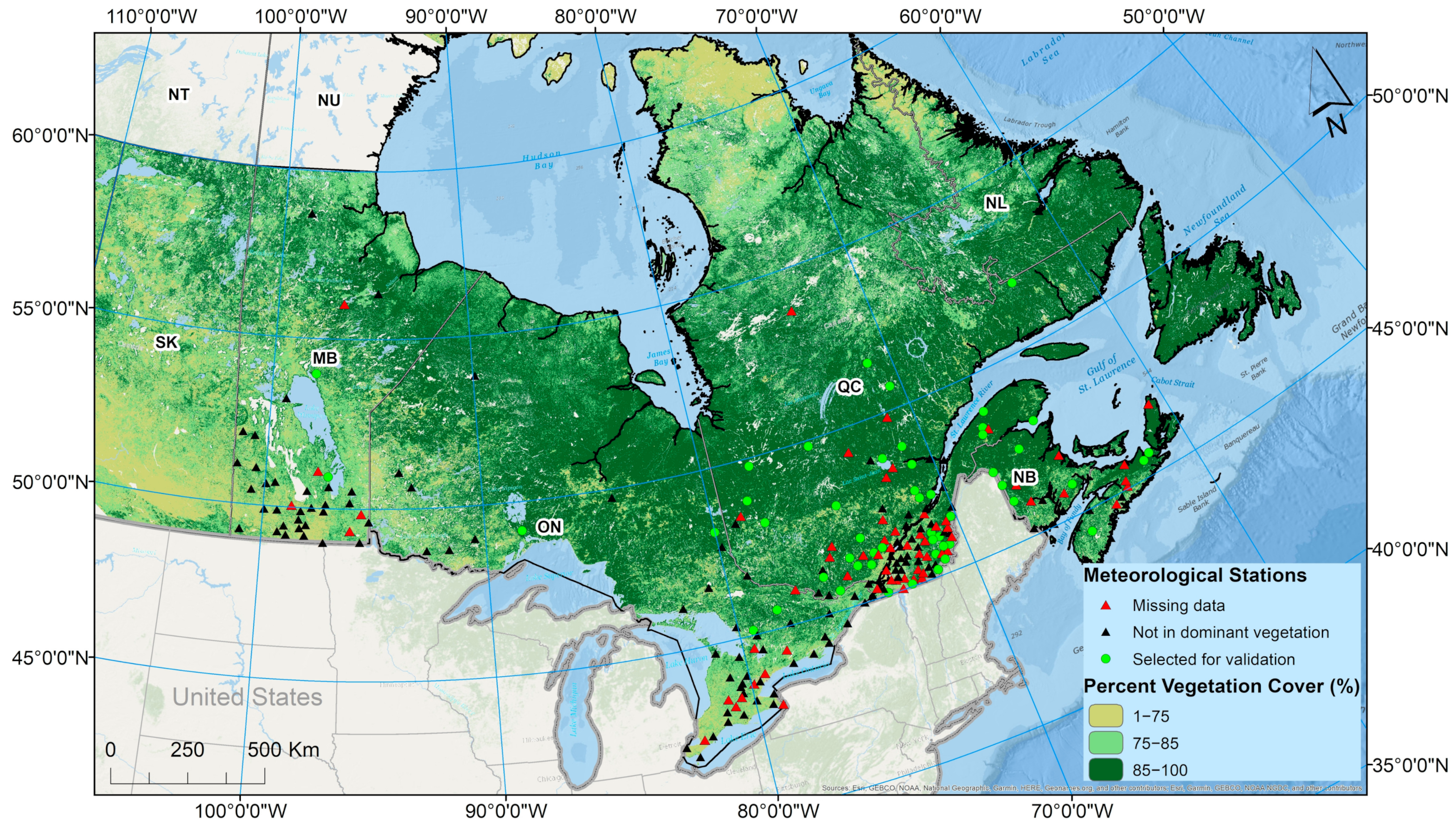The height and width of the screenshot is (833, 1456).
Task: Select the ON province label
Action: click(550, 526)
